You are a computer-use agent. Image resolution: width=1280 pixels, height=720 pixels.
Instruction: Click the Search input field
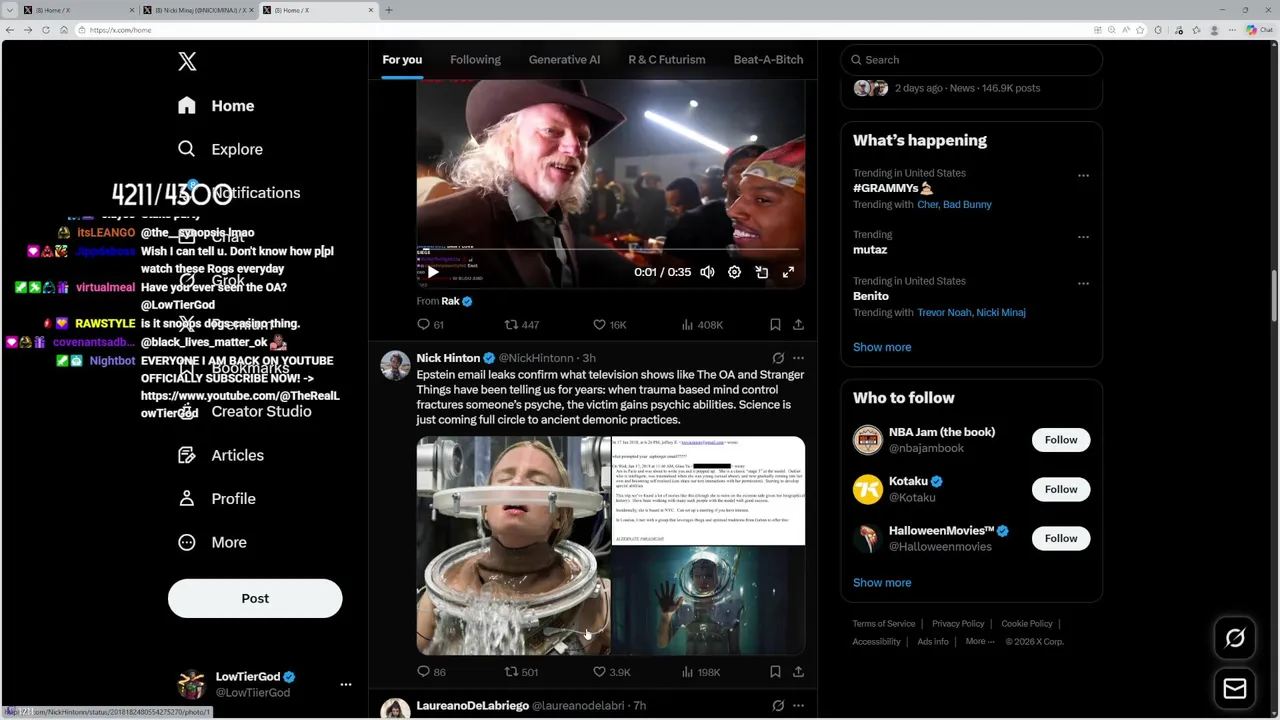tap(971, 60)
